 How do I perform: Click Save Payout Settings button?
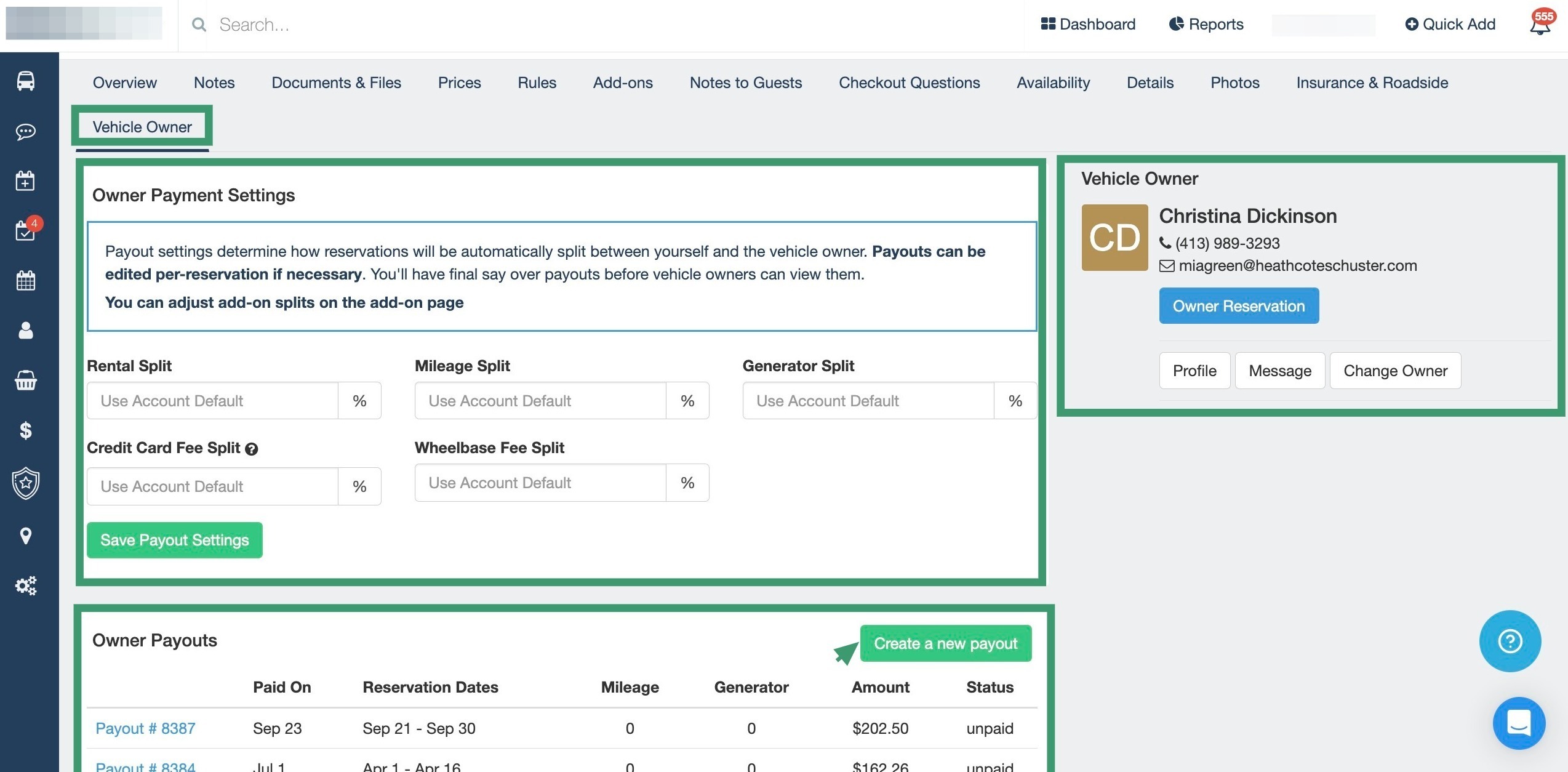[x=175, y=540]
